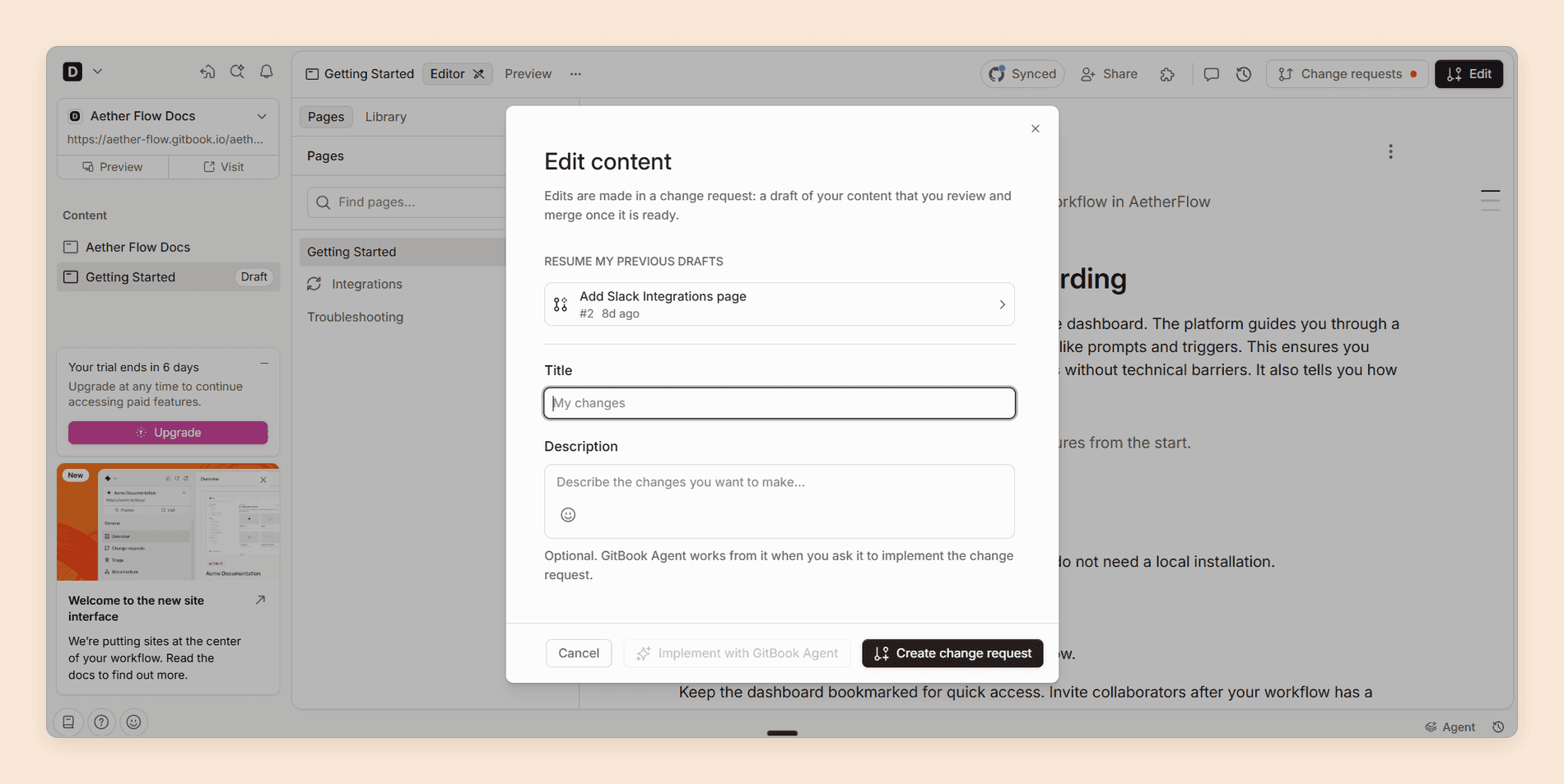Open the notifications bell
The width and height of the screenshot is (1564, 784).
click(267, 72)
